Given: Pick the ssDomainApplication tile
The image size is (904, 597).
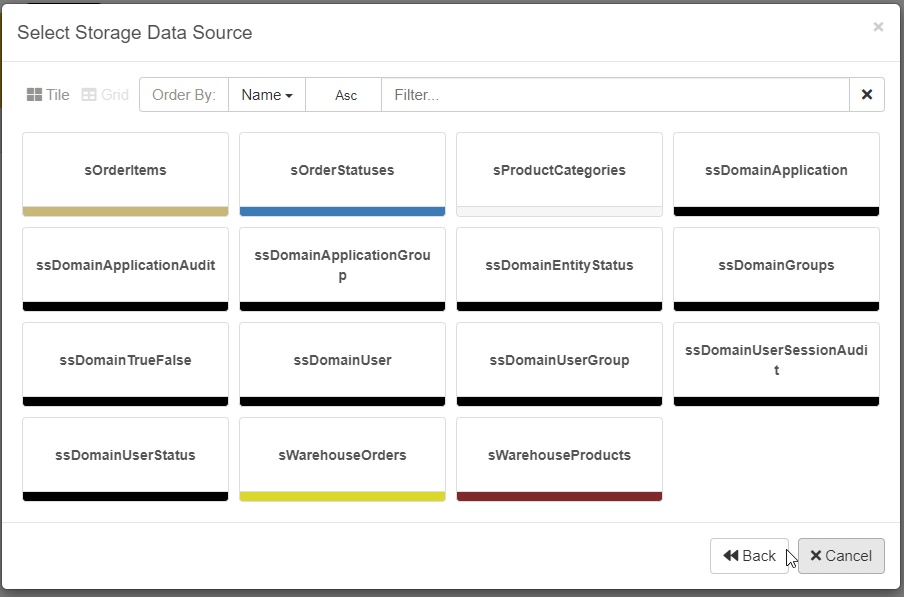Looking at the screenshot, I should [776, 171].
